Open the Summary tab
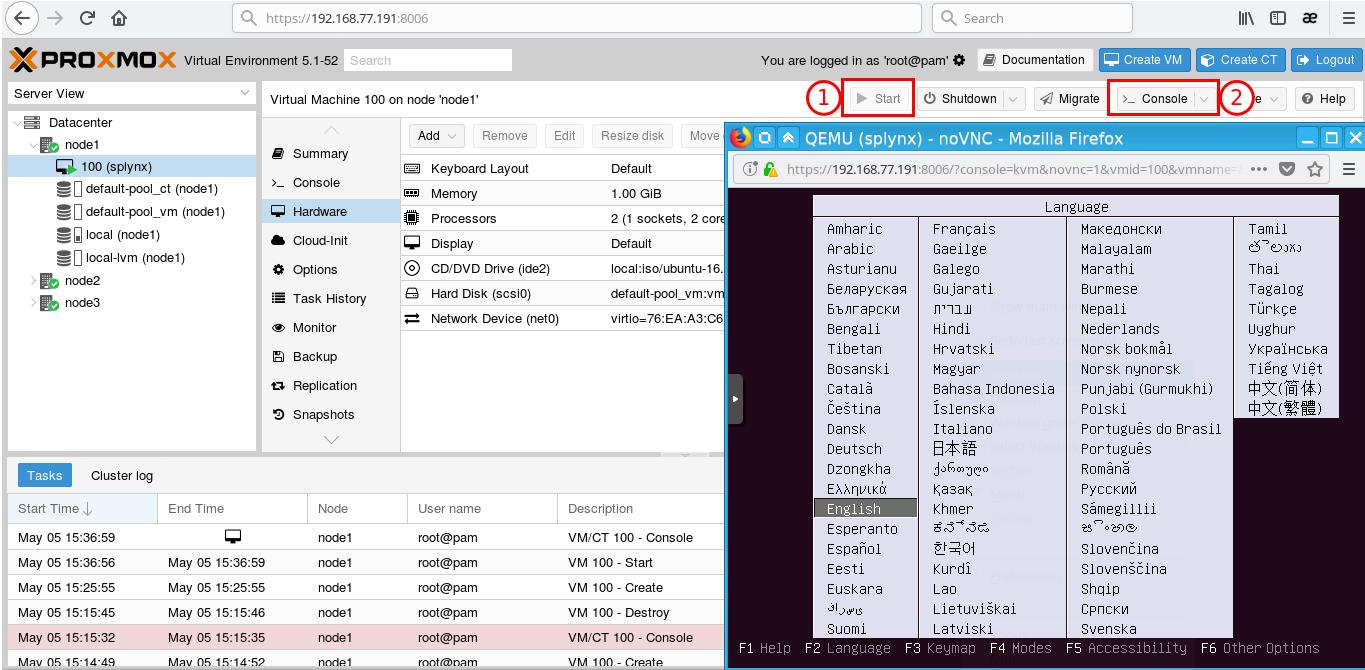The height and width of the screenshot is (670, 1365). (x=330, y=154)
